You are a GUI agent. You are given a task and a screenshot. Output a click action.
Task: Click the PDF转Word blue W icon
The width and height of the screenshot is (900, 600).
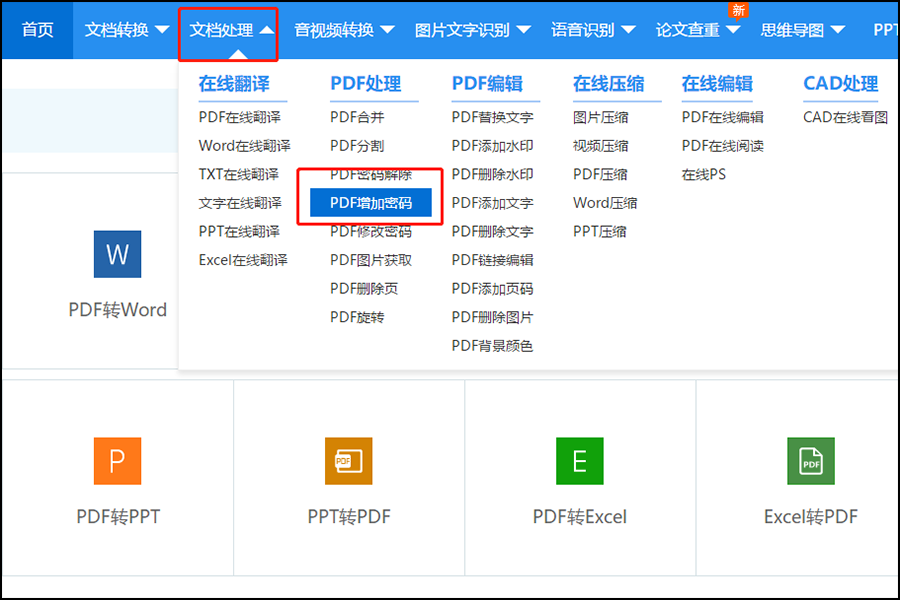[117, 254]
